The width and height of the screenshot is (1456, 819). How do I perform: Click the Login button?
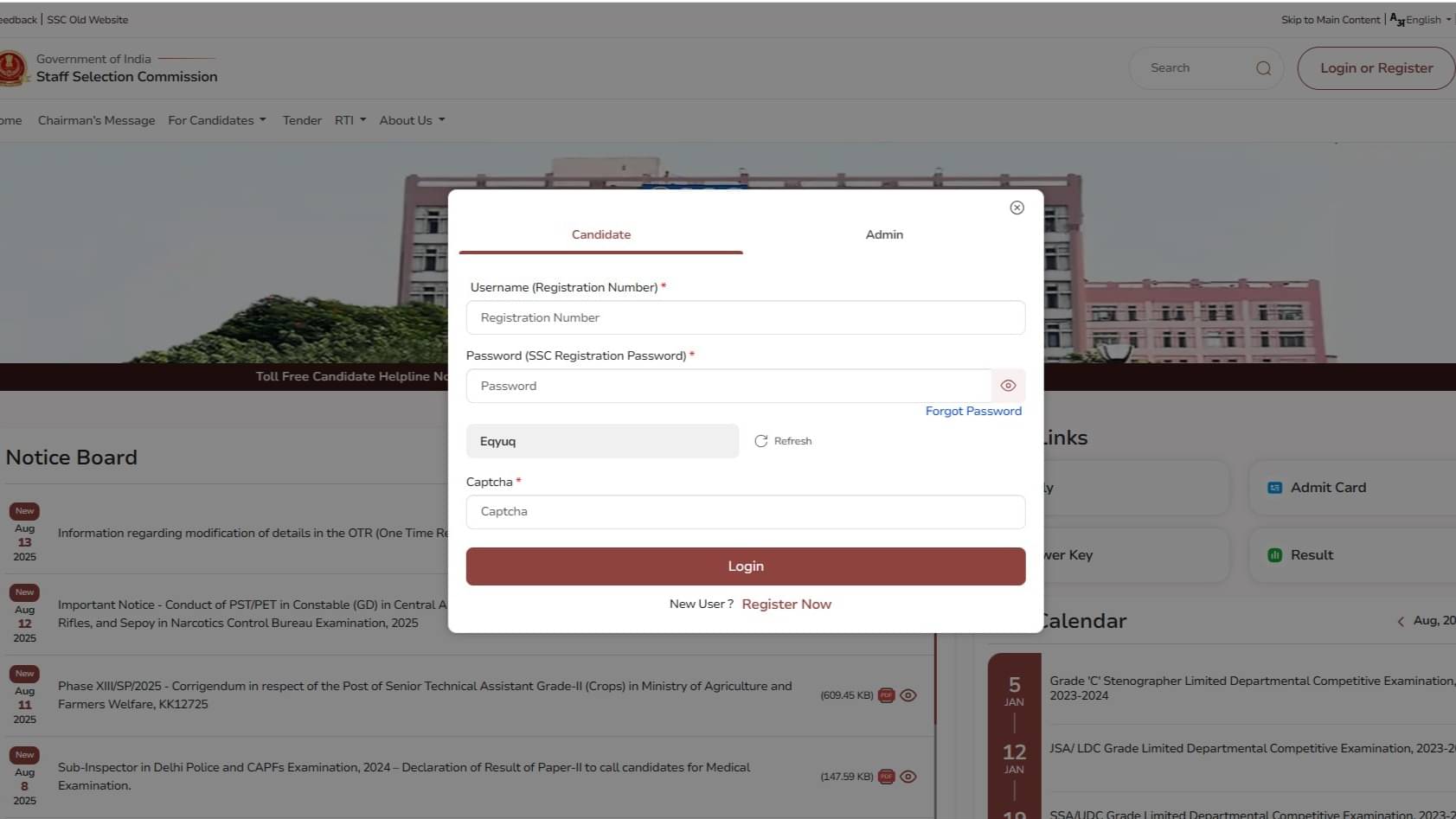click(x=745, y=566)
